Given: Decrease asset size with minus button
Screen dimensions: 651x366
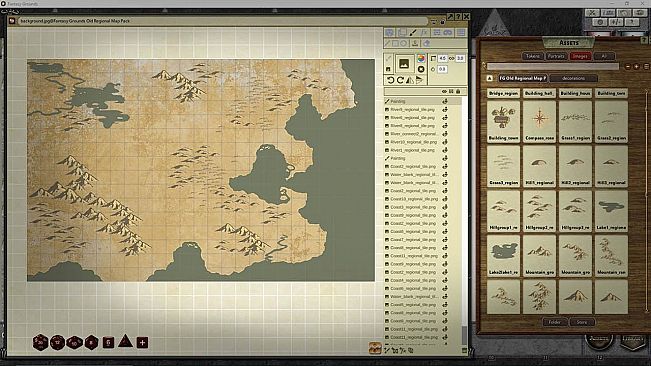Looking at the screenshot, I should pos(628,66).
